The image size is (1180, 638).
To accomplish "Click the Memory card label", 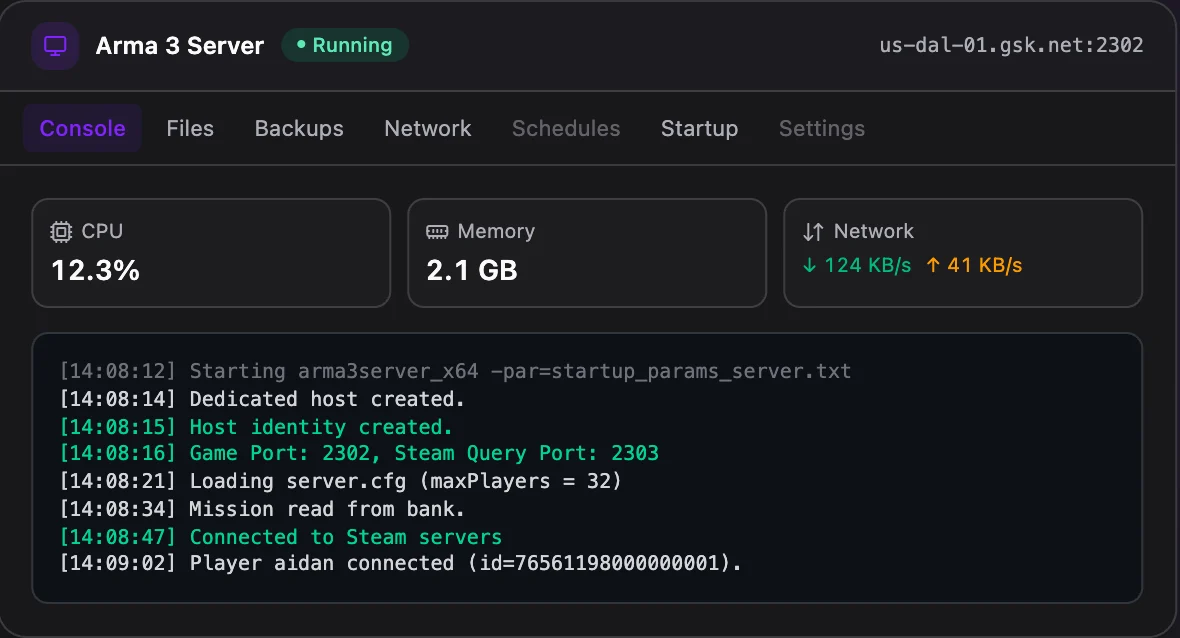I will click(x=496, y=231).
